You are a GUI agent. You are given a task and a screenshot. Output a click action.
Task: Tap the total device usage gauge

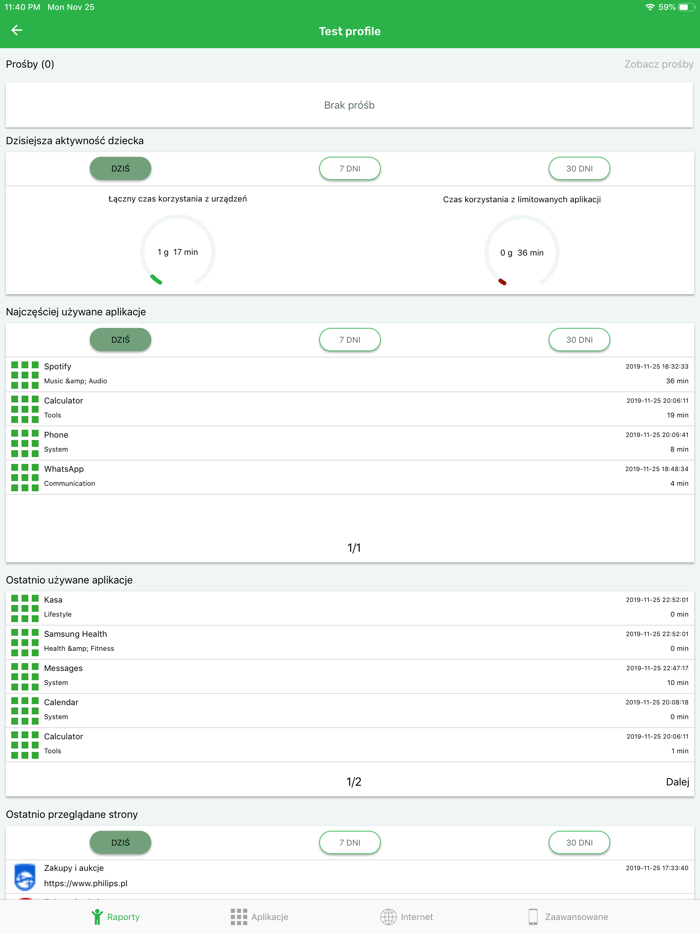178,251
